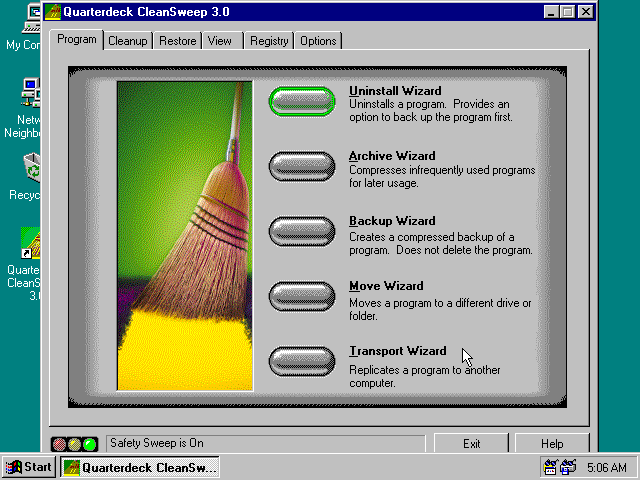Click the yellow Safety Sweep light

(x=74, y=444)
